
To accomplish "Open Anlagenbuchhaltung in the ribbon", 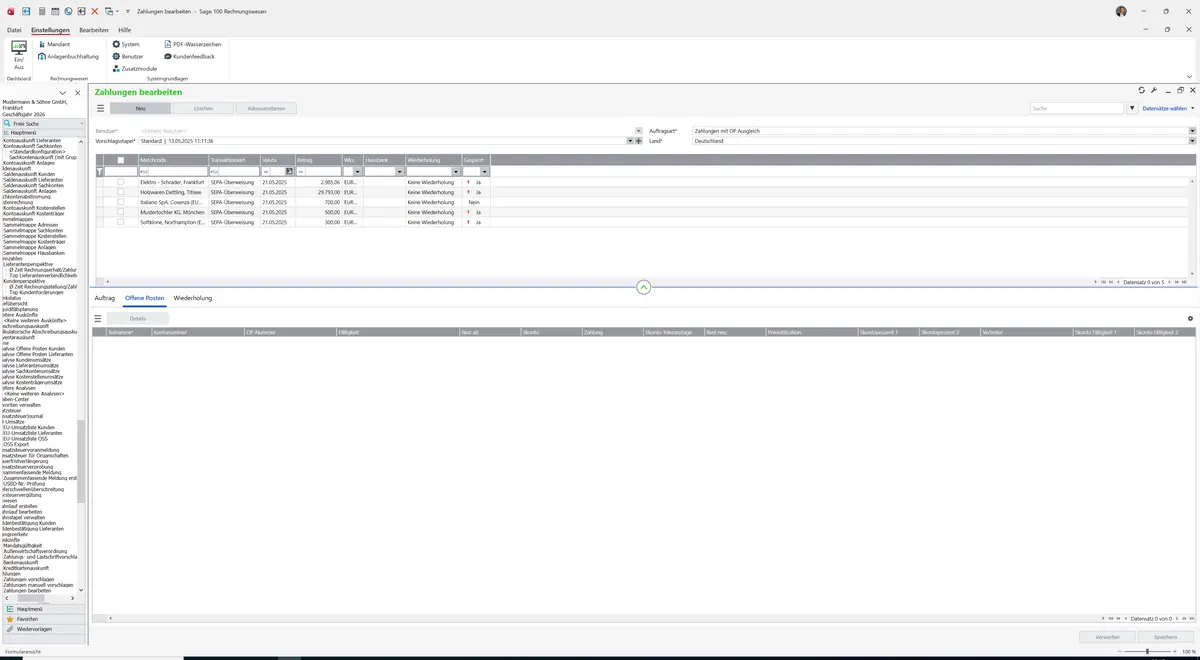I will [x=68, y=56].
